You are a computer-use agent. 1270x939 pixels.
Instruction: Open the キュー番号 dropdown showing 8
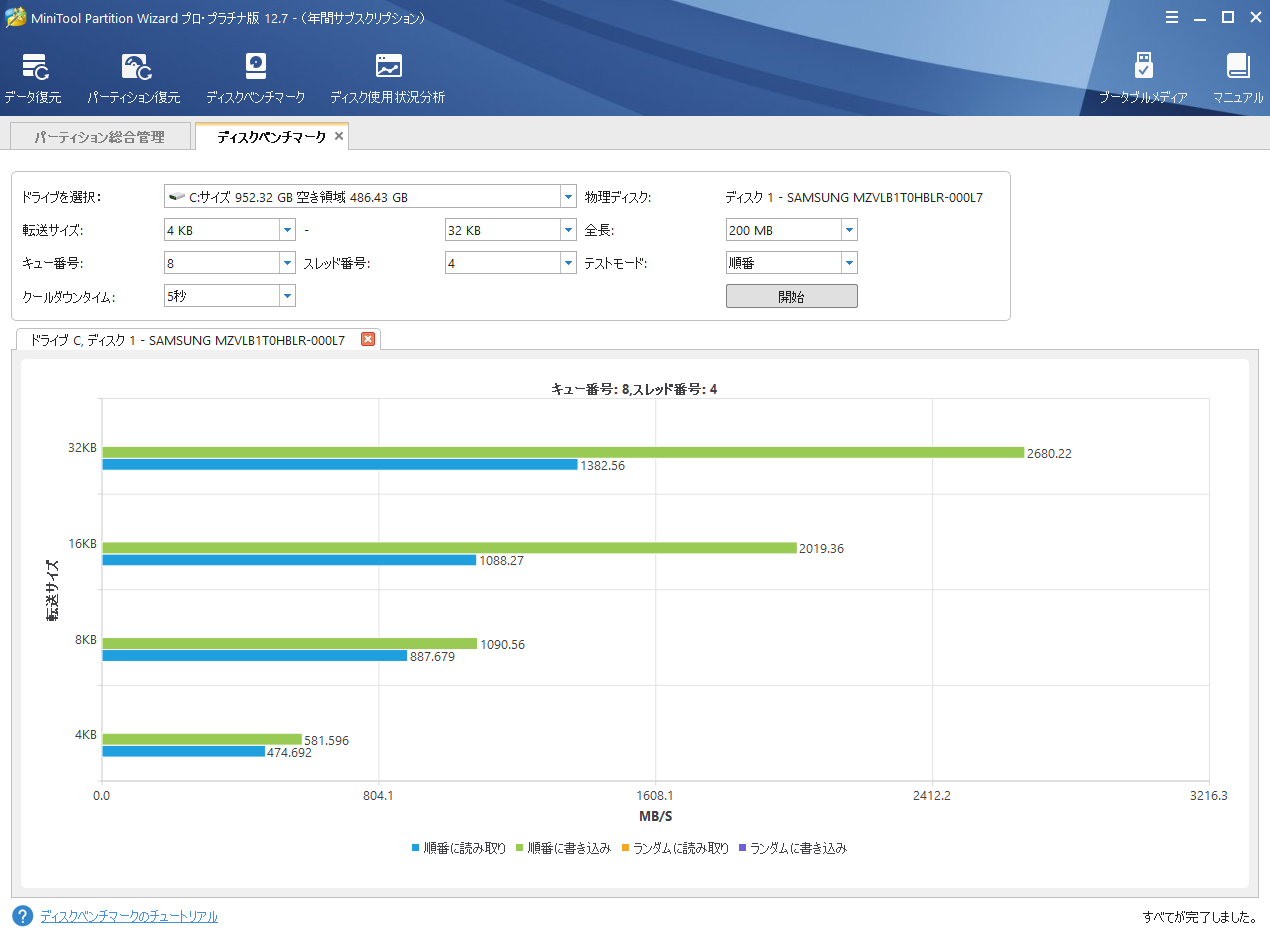pos(287,263)
